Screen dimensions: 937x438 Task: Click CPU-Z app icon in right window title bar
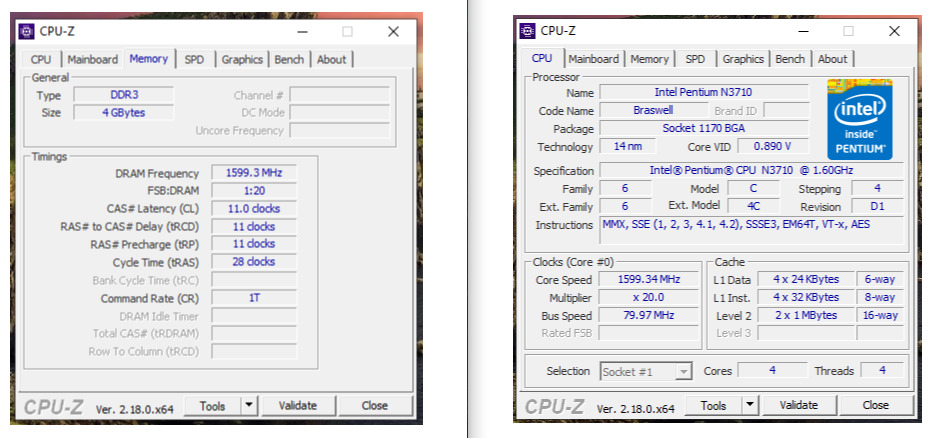[527, 30]
